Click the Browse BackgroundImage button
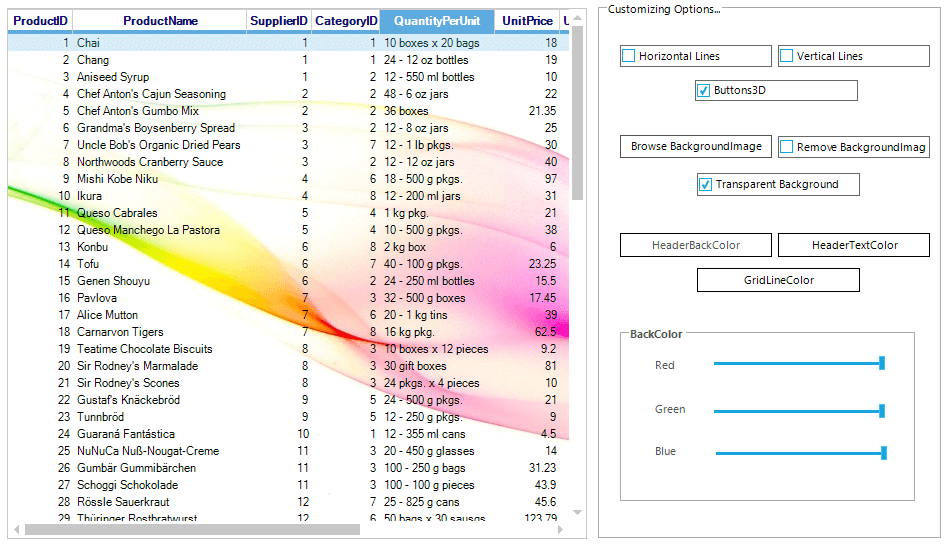The image size is (946, 547). (x=696, y=147)
